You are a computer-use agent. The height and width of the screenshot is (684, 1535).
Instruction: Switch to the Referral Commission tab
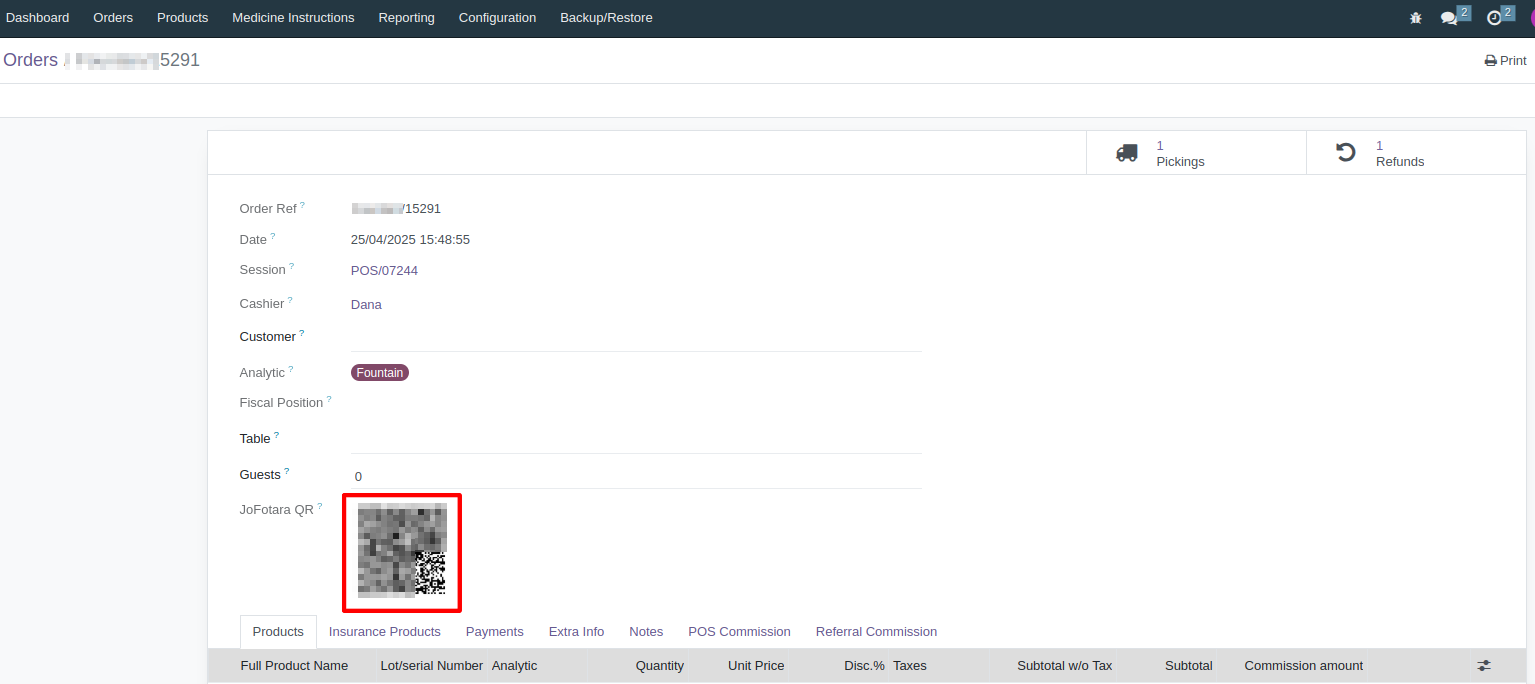click(876, 632)
